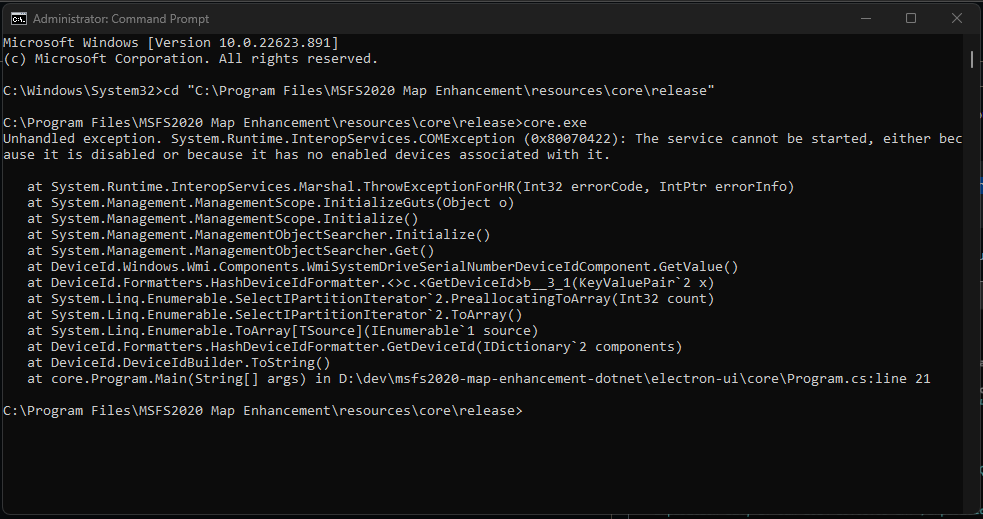
Task: Click the final empty prompt ending 'core\release>'
Action: click(263, 411)
